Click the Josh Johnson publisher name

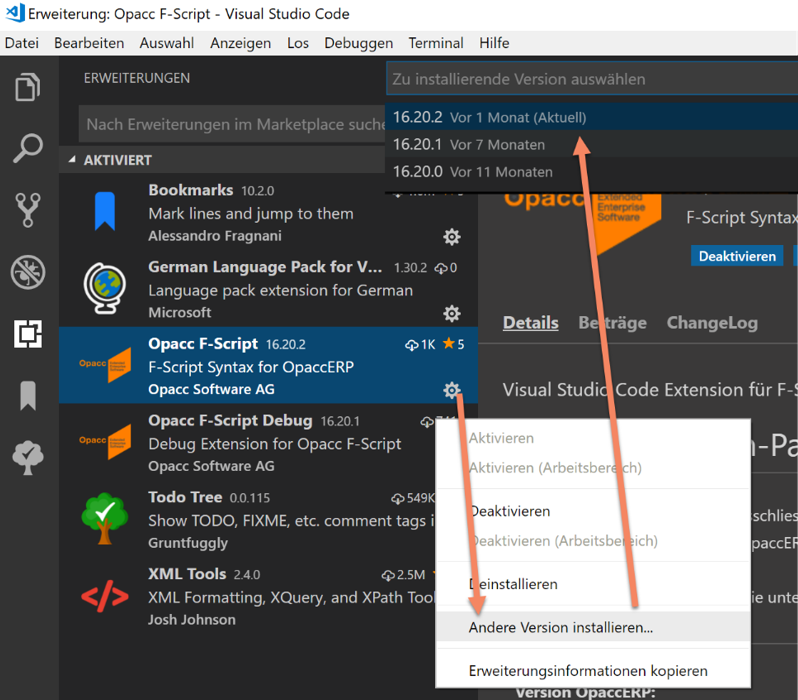[192, 620]
